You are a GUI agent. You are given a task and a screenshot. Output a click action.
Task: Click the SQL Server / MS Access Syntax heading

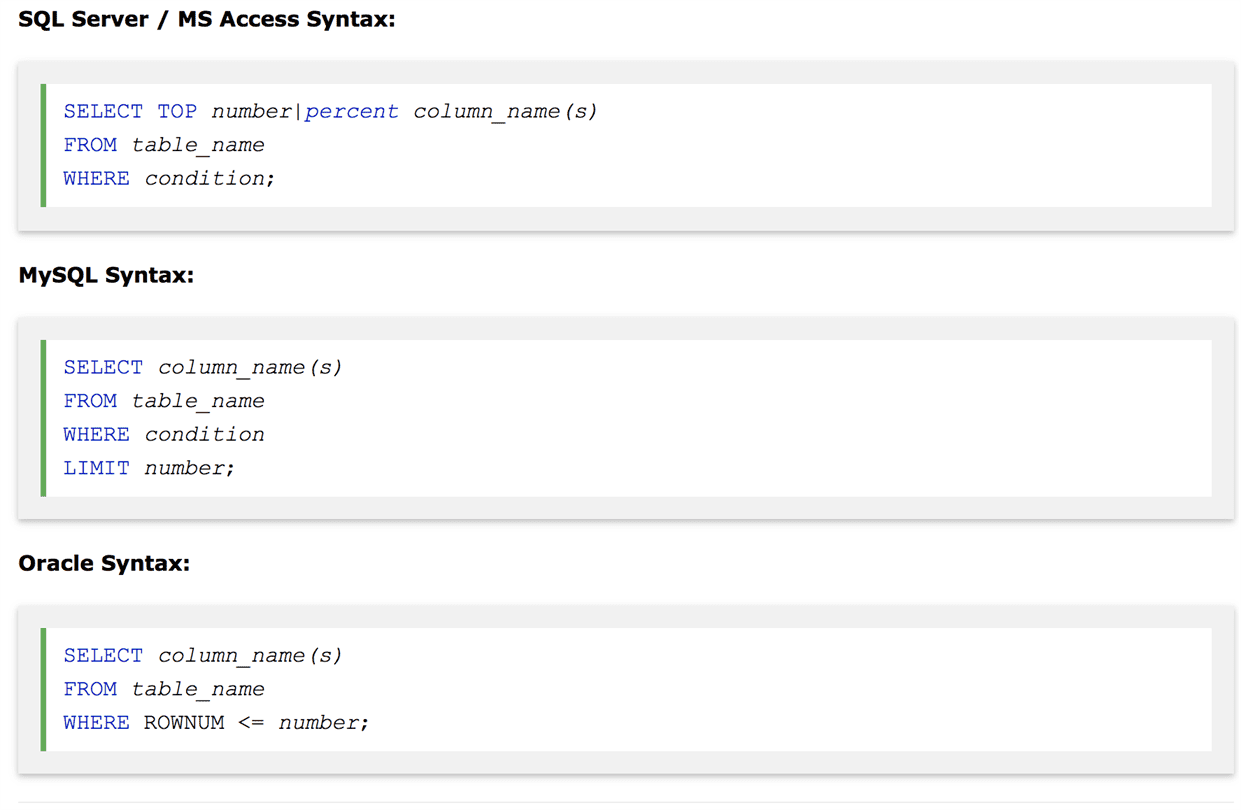tap(207, 19)
